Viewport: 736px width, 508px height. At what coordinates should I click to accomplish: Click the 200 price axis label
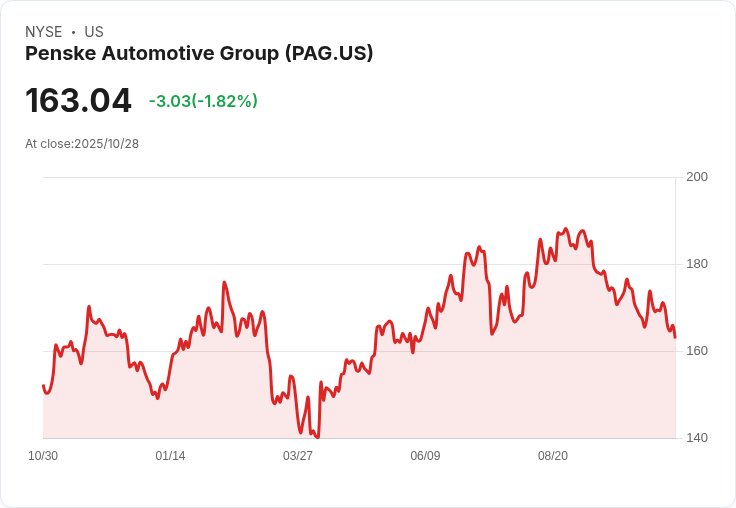coord(697,177)
